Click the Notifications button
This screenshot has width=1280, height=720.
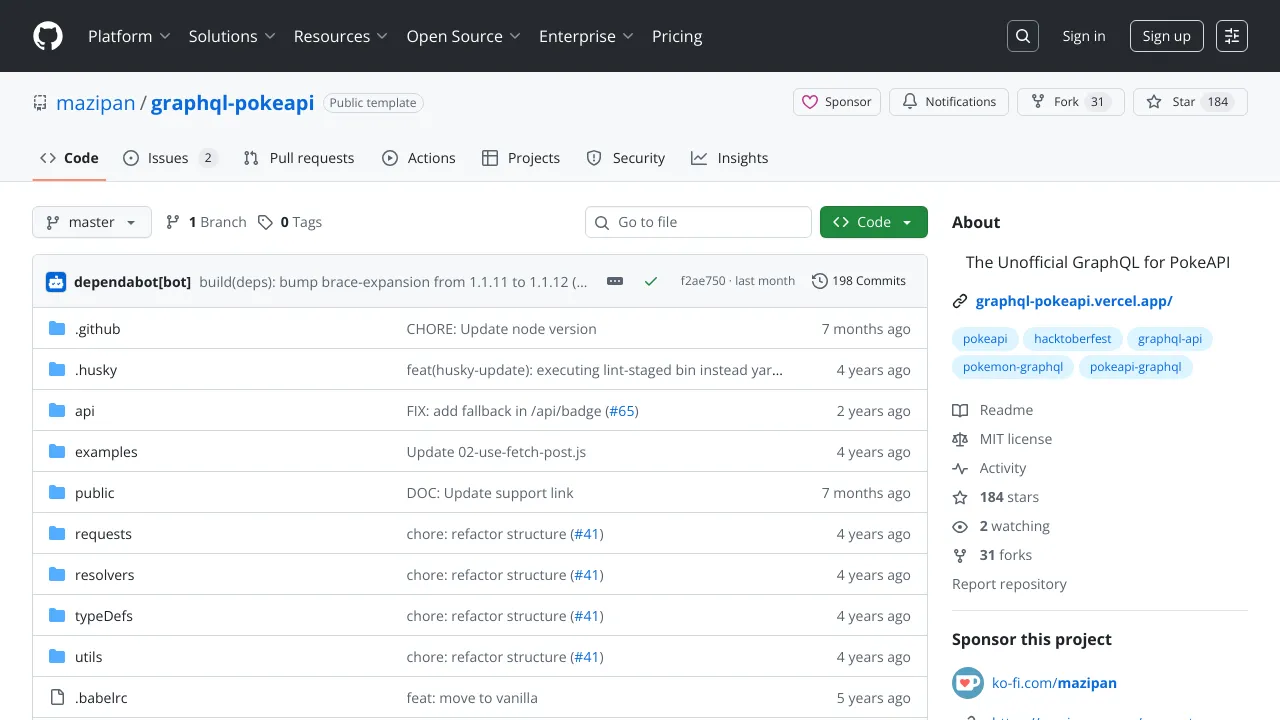click(949, 102)
